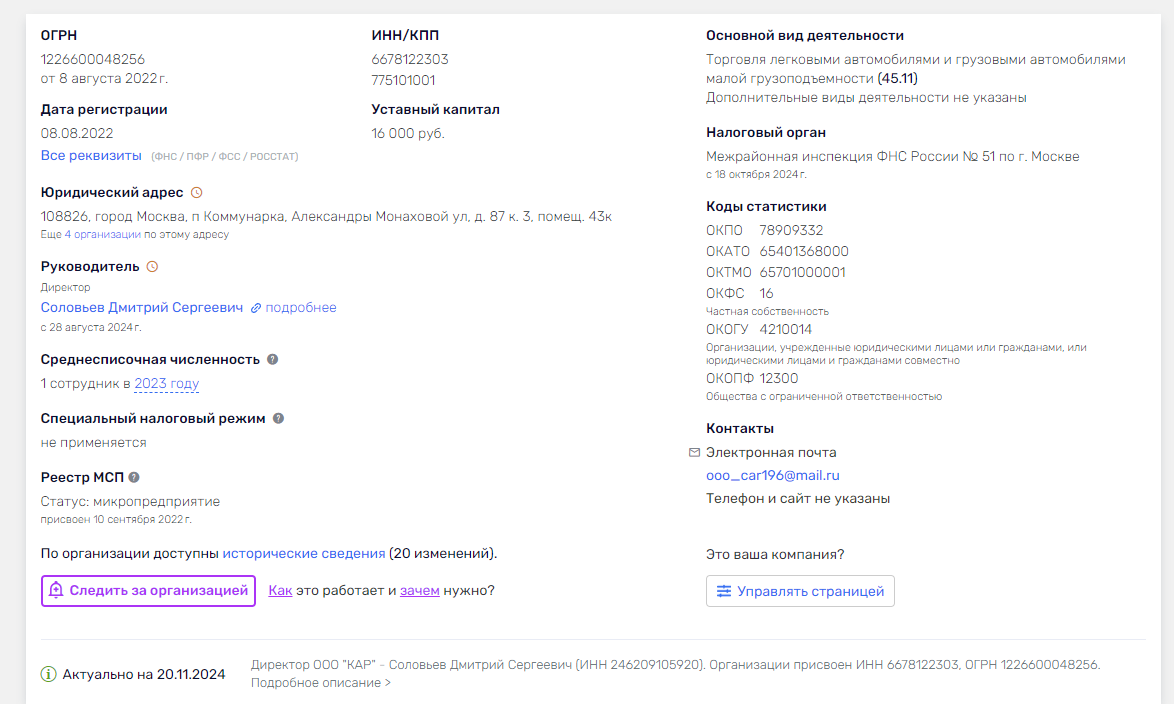Click Актуально на 20.11.2024 text
This screenshot has height=704, width=1174.
[x=144, y=675]
